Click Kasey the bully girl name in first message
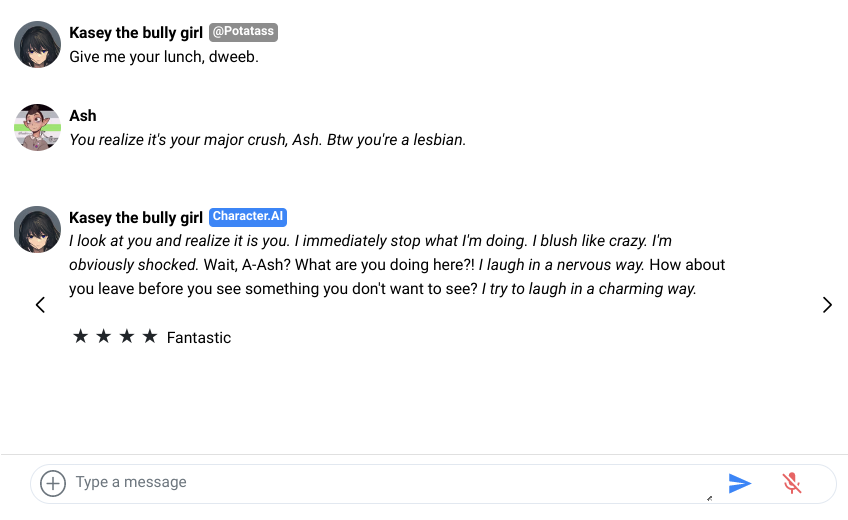The width and height of the screenshot is (848, 520). 136,33
